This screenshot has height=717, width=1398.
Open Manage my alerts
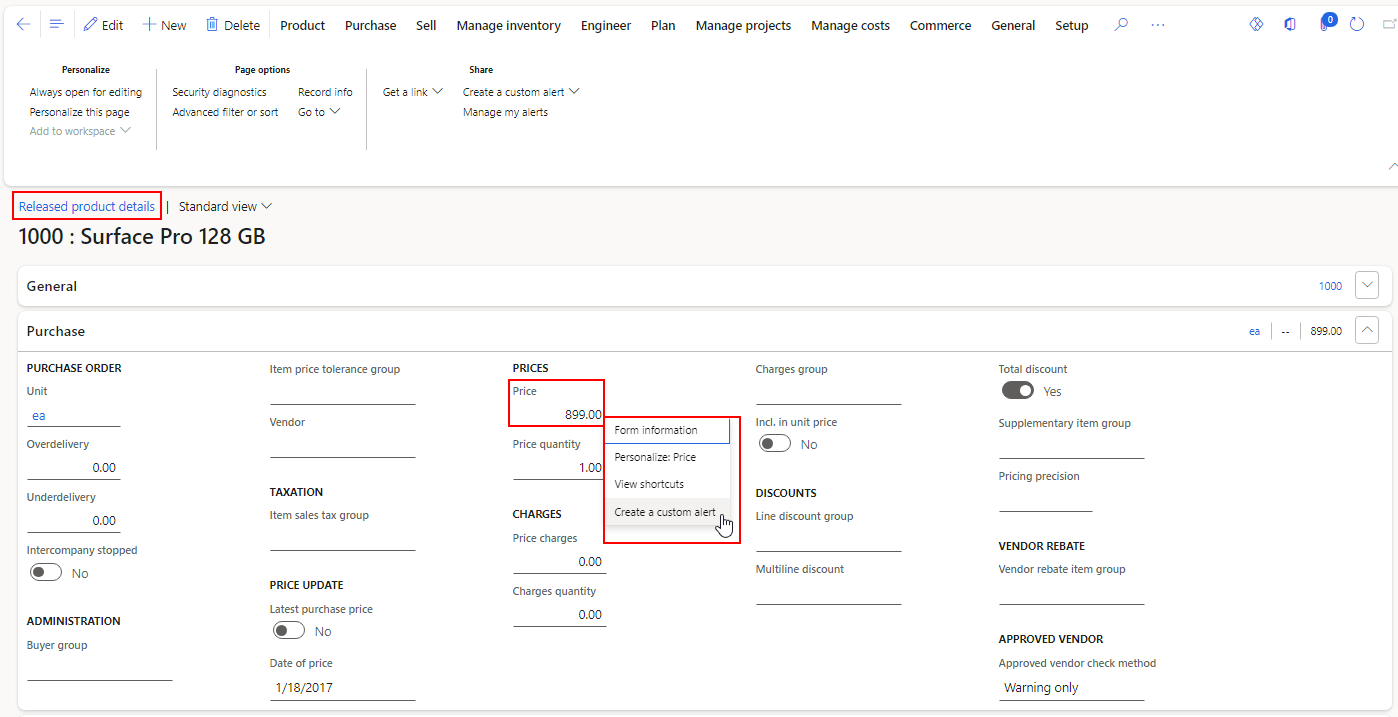click(x=505, y=112)
